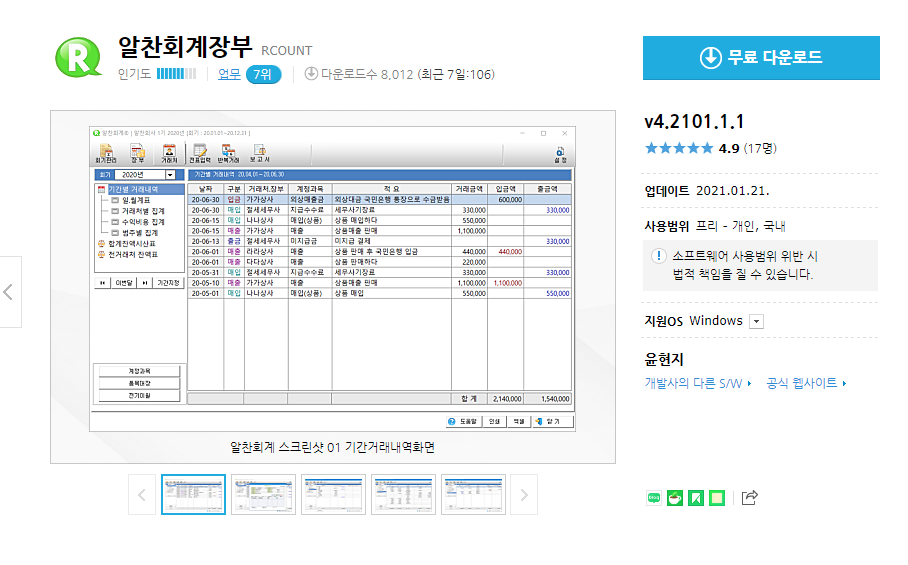Screen dimensions: 908x565
Task: Share to Naver Blog icon
Action: click(654, 498)
